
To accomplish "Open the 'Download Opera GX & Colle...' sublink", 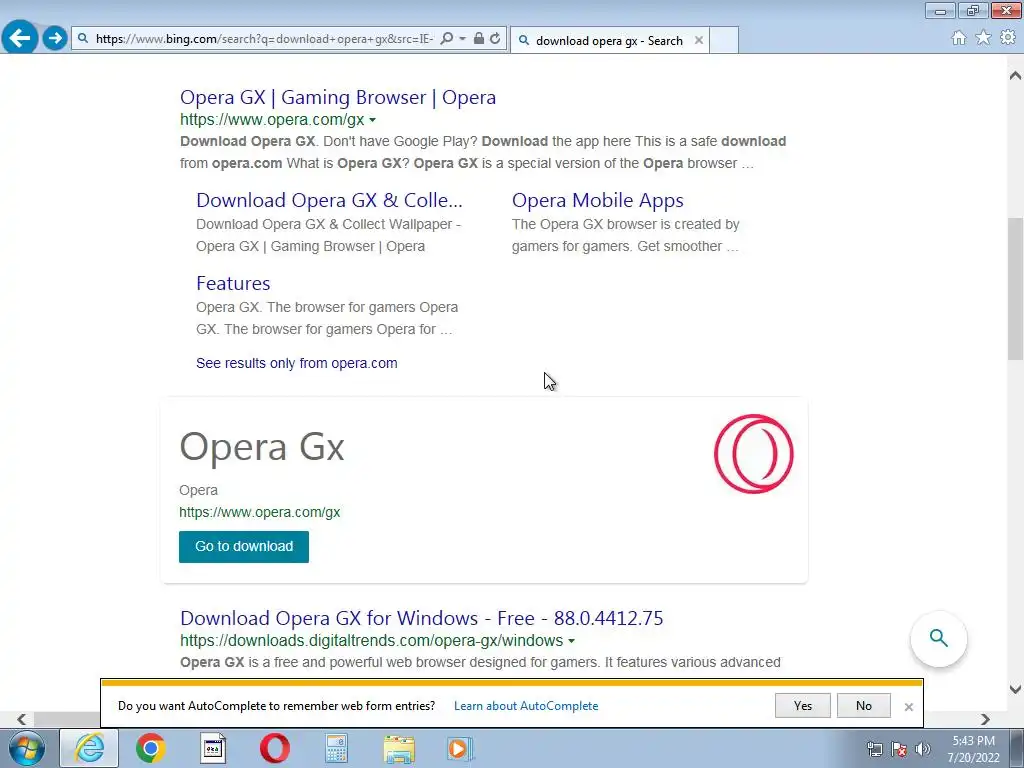I will (x=329, y=200).
